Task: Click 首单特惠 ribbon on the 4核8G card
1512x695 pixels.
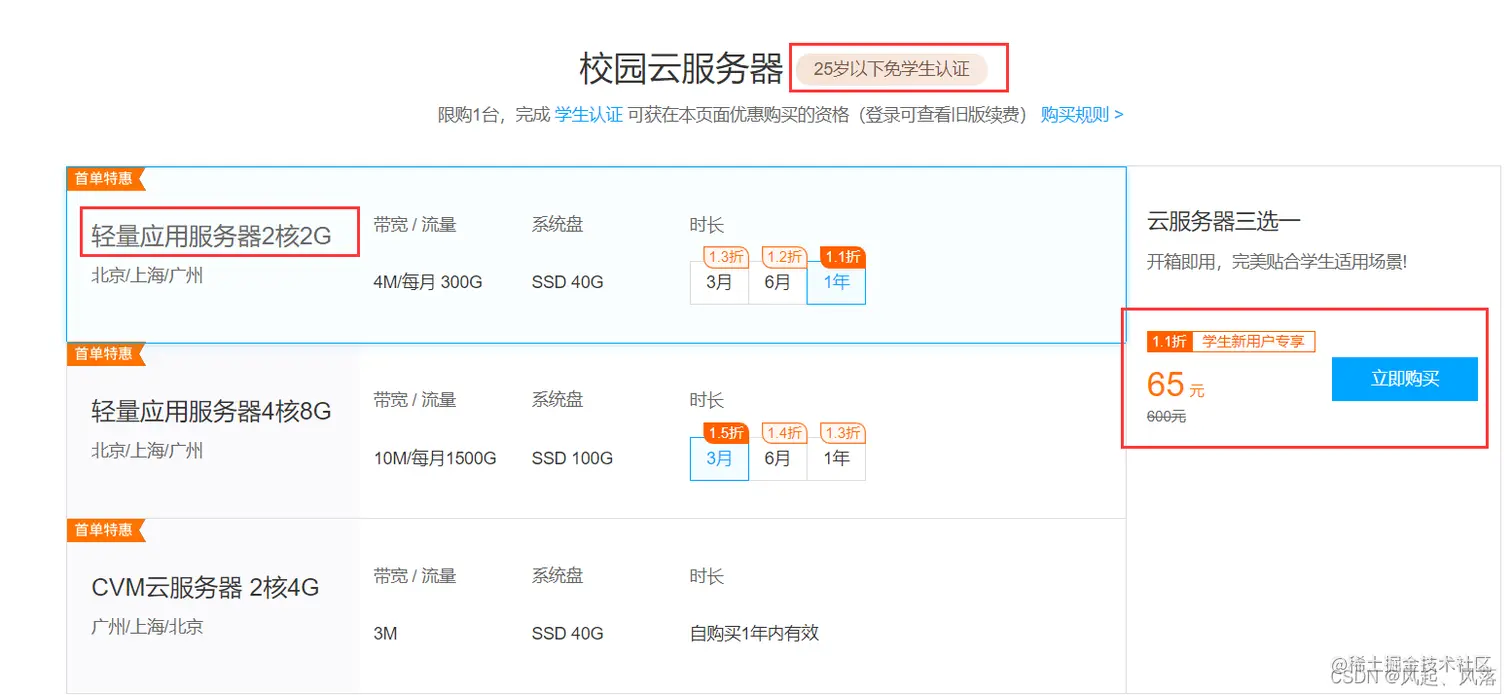Action: click(106, 353)
